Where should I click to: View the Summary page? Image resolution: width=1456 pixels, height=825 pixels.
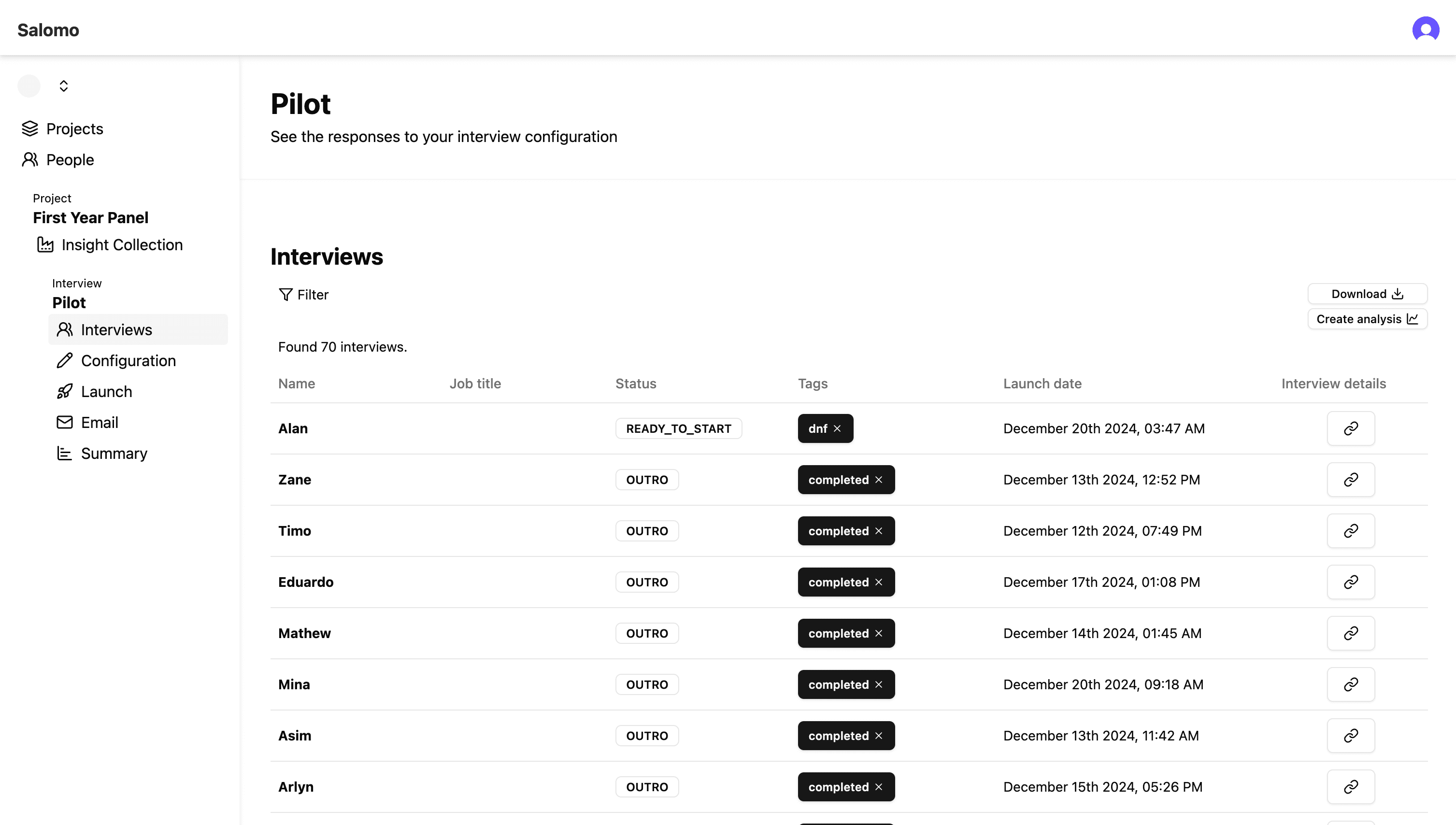click(x=114, y=453)
